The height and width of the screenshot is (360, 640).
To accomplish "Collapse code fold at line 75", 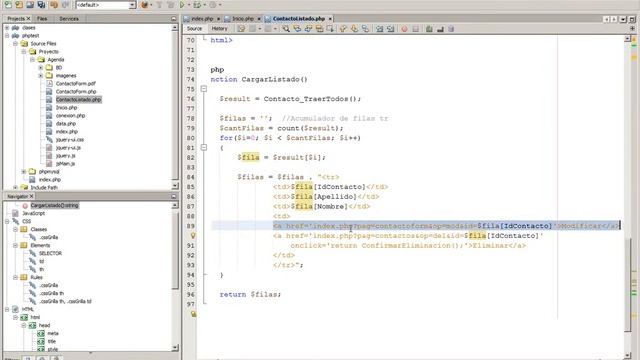I will (204, 89).
